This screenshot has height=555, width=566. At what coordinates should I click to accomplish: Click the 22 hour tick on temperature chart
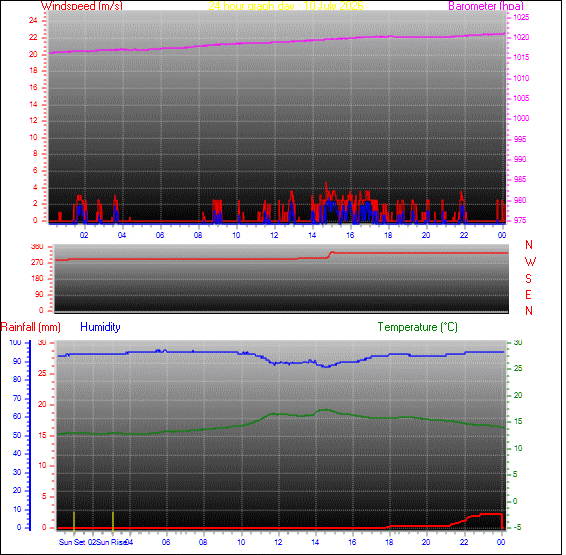(x=464, y=542)
